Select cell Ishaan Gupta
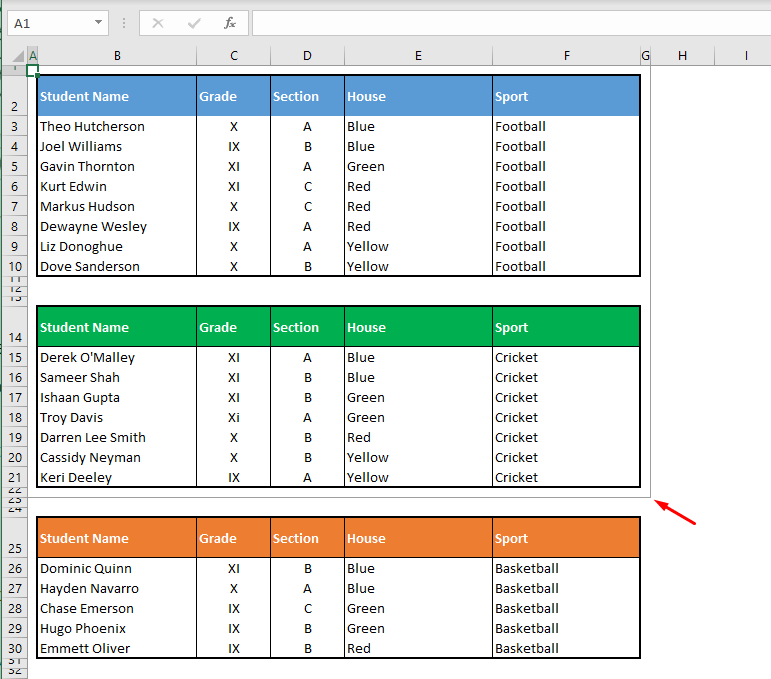This screenshot has width=771, height=679. click(117, 397)
